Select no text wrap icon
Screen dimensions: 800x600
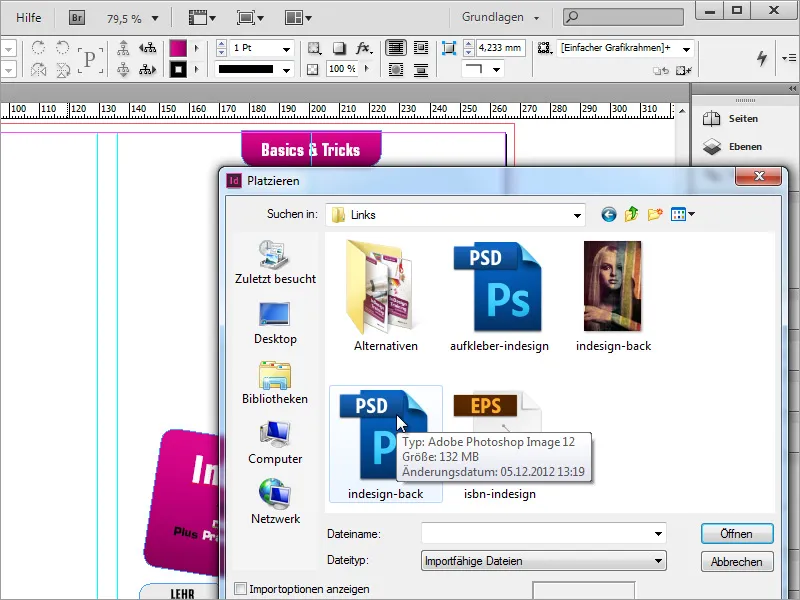396,48
